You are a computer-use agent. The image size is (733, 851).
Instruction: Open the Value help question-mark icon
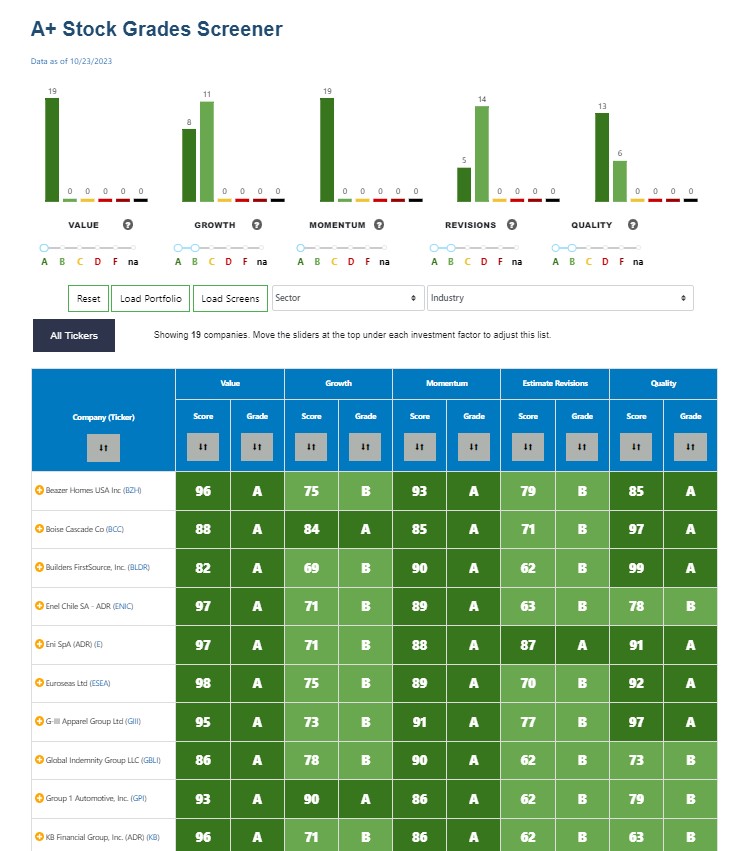[x=128, y=225]
